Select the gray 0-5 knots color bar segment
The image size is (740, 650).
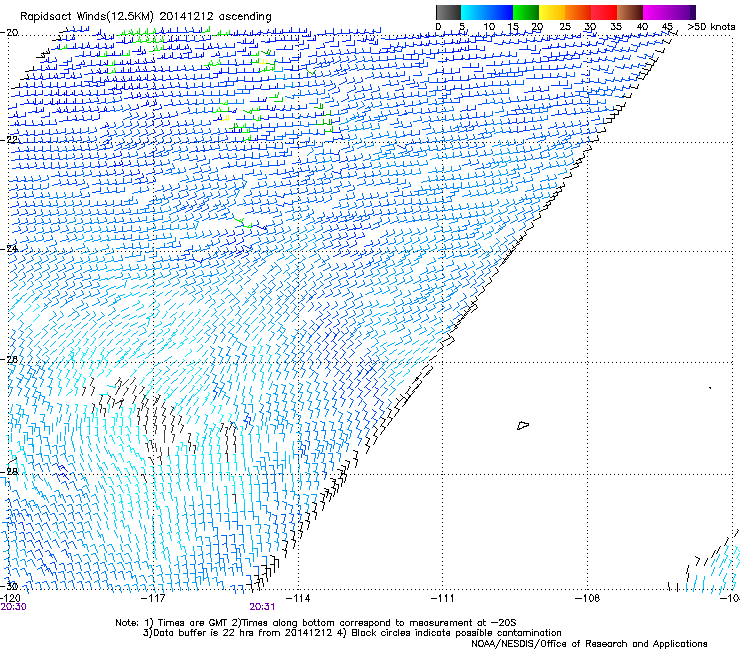tap(448, 12)
